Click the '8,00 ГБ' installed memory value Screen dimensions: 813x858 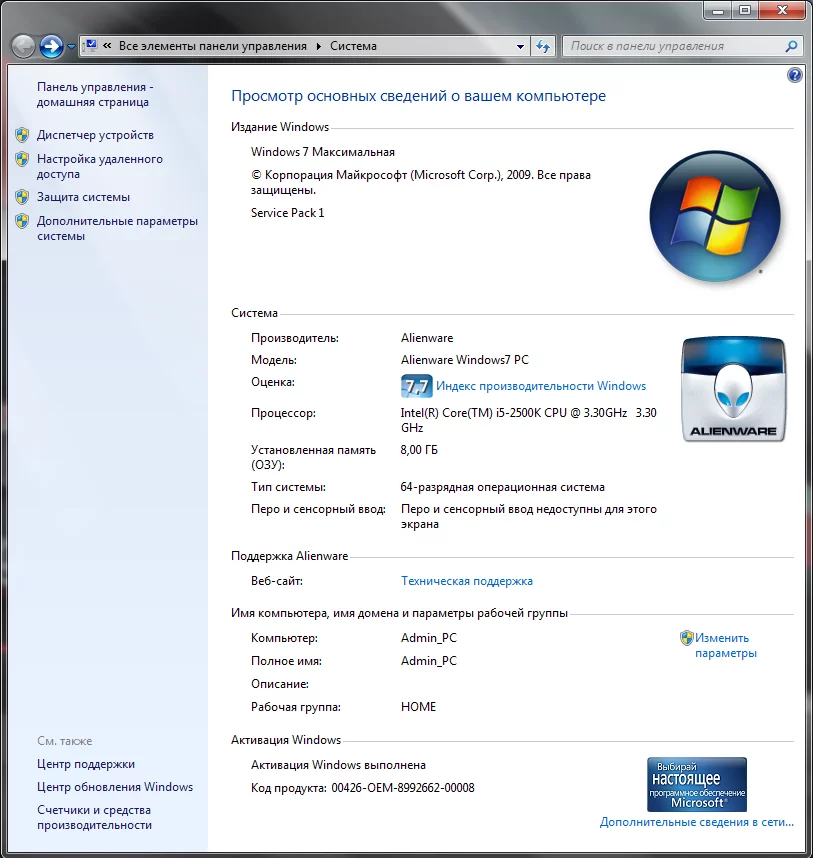(x=419, y=450)
